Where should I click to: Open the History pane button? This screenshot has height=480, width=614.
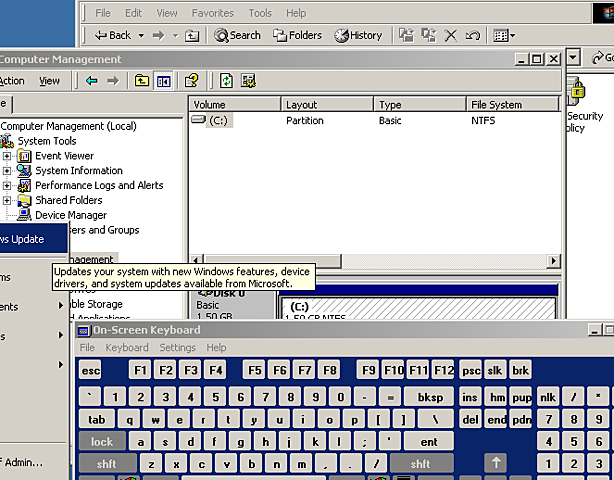pyautogui.click(x=358, y=35)
